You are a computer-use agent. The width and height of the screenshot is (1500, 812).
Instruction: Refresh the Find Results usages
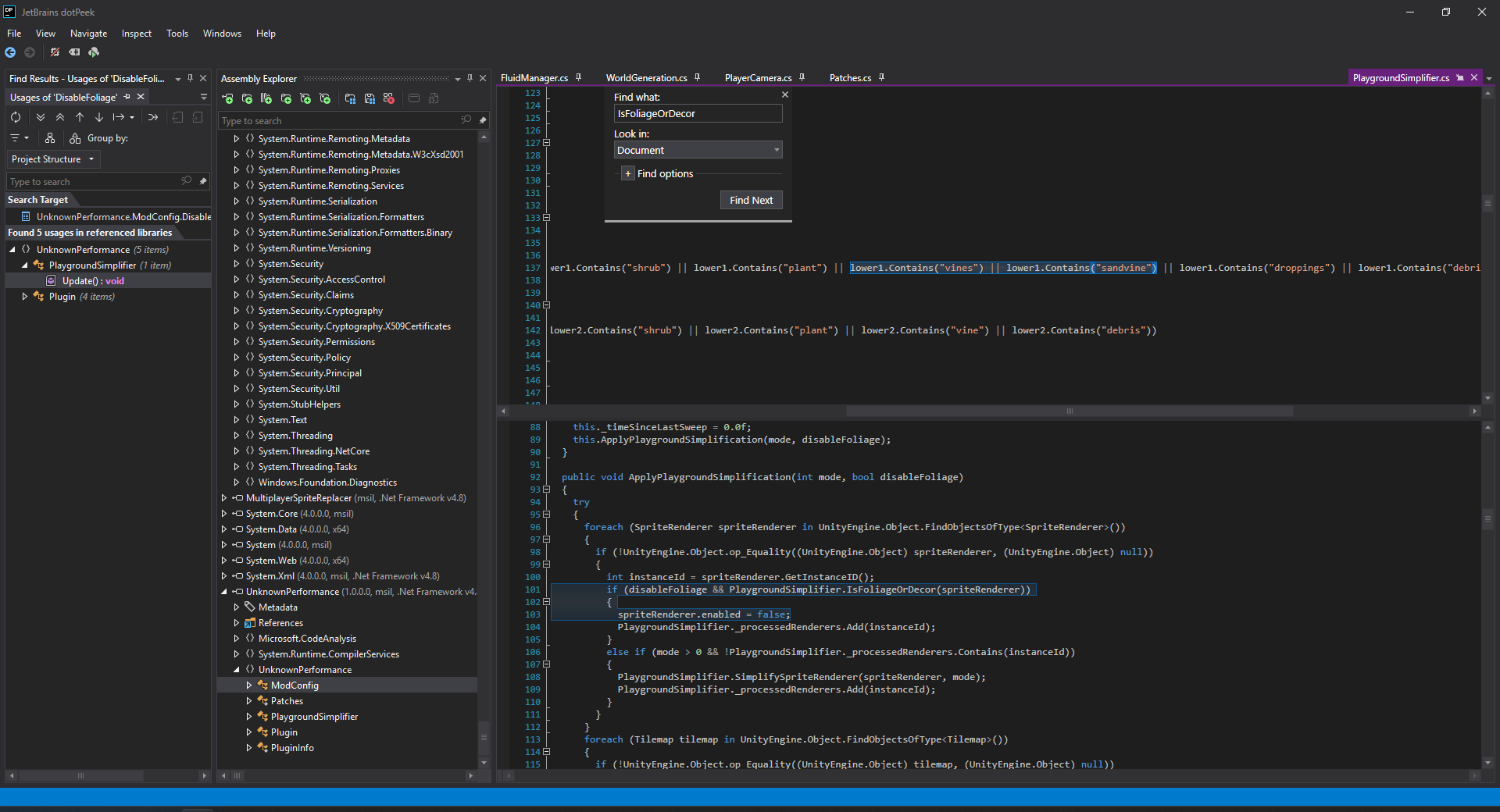[x=16, y=117]
